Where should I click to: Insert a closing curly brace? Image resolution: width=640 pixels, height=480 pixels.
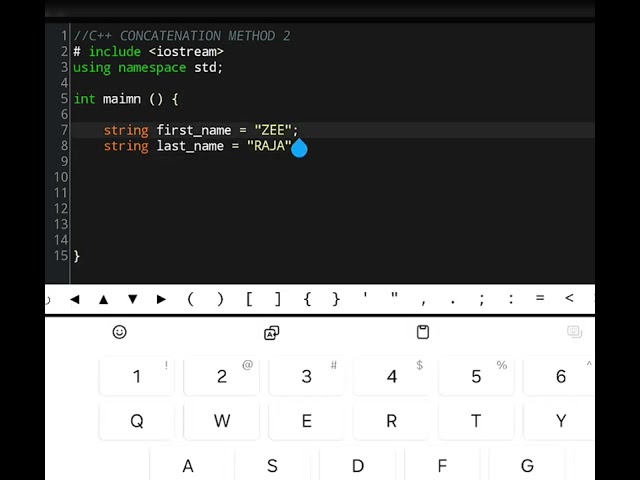336,299
